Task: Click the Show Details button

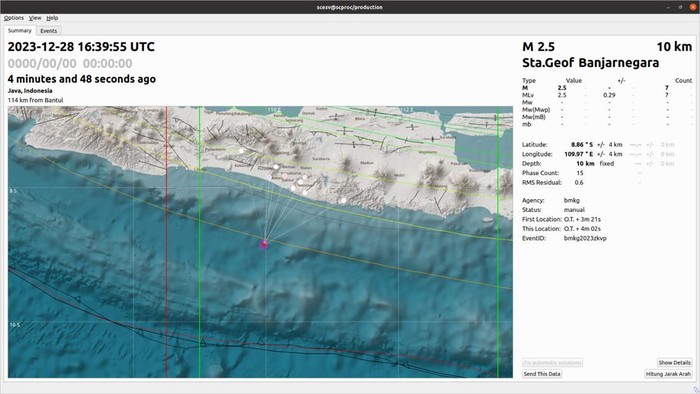Action: coord(675,363)
